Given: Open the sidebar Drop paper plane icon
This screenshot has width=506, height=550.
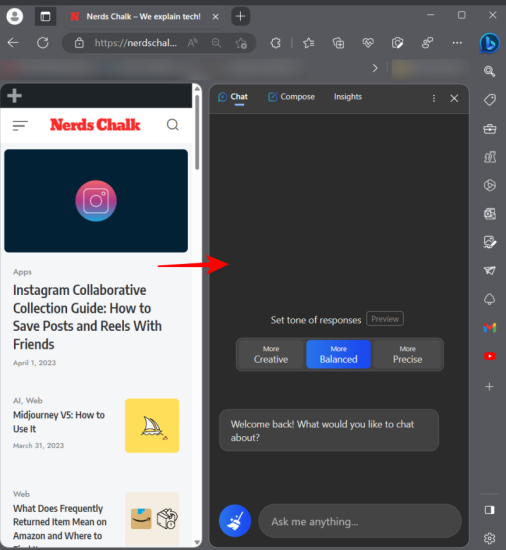Looking at the screenshot, I should 490,270.
